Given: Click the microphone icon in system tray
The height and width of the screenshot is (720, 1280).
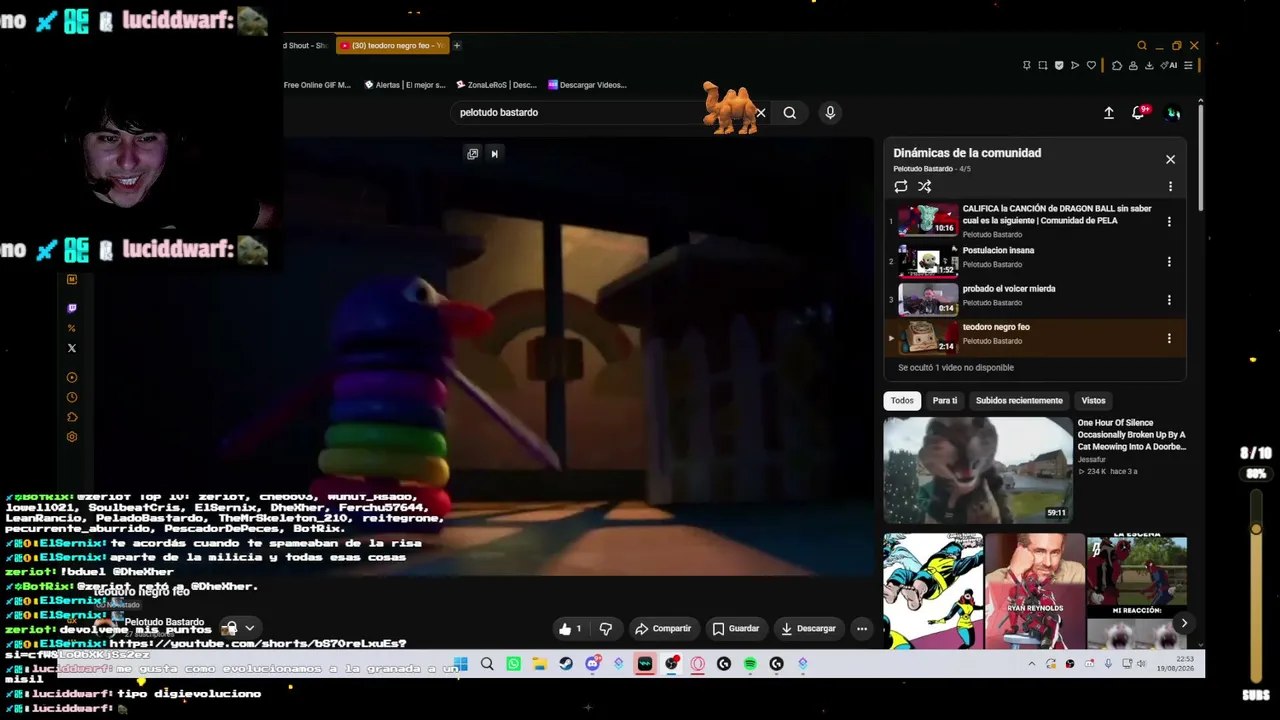Looking at the screenshot, I should click(1108, 664).
